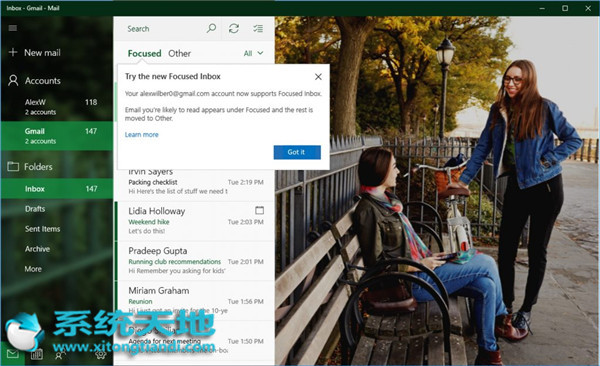Open Pradeep Gupta Running club recommendations email
The image size is (600, 366).
(x=195, y=261)
